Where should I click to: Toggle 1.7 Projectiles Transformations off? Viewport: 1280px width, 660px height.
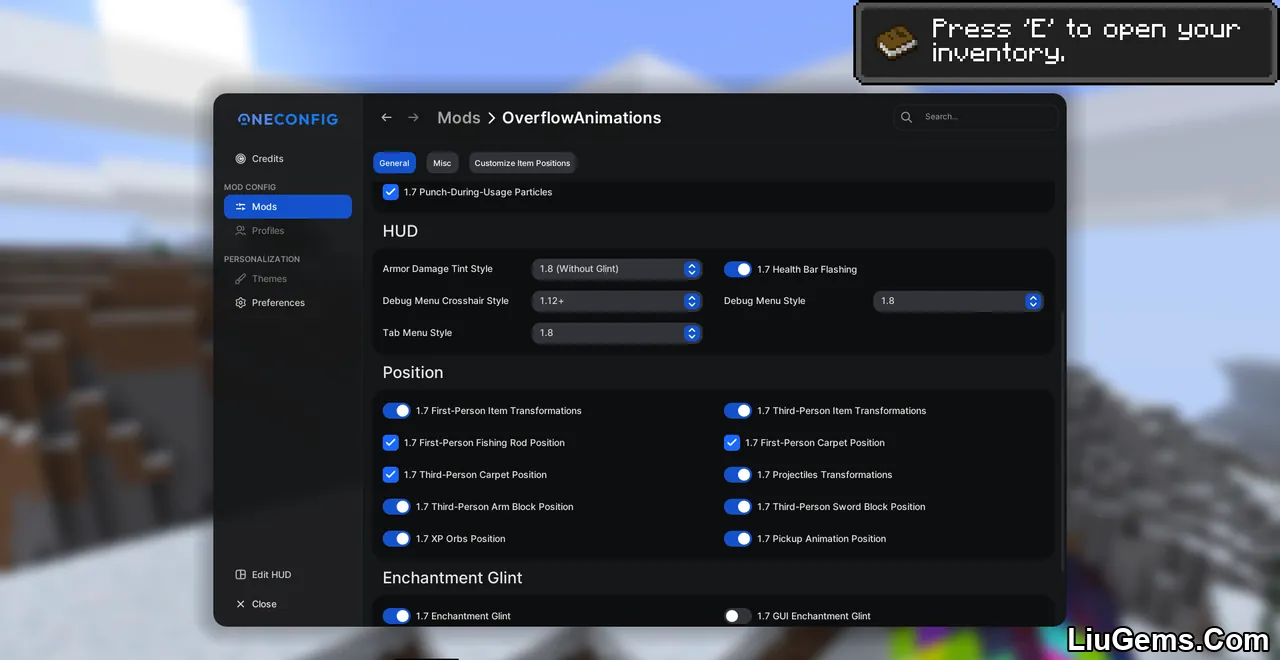point(738,475)
